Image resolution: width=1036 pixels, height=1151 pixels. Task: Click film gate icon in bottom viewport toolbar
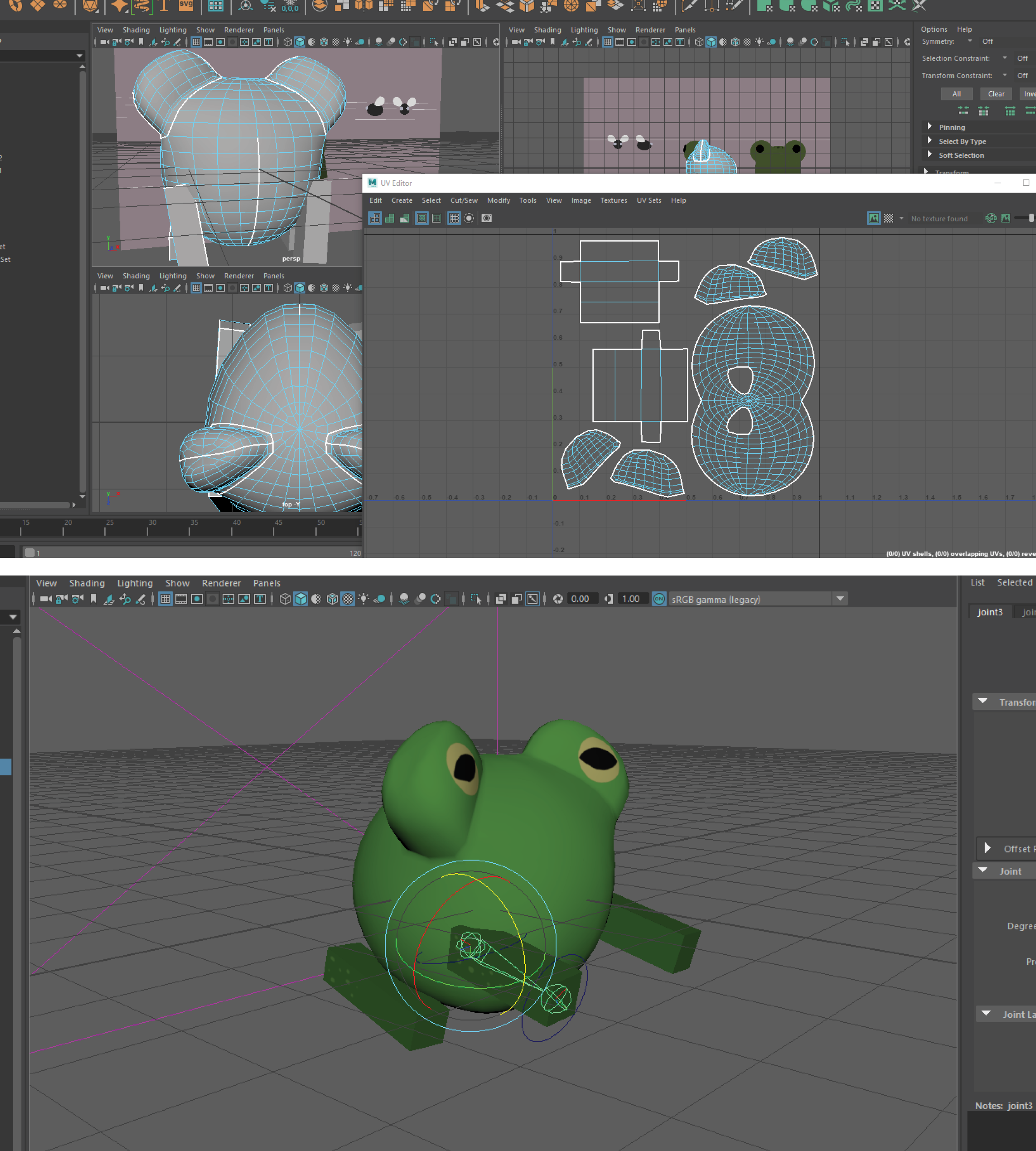click(181, 599)
